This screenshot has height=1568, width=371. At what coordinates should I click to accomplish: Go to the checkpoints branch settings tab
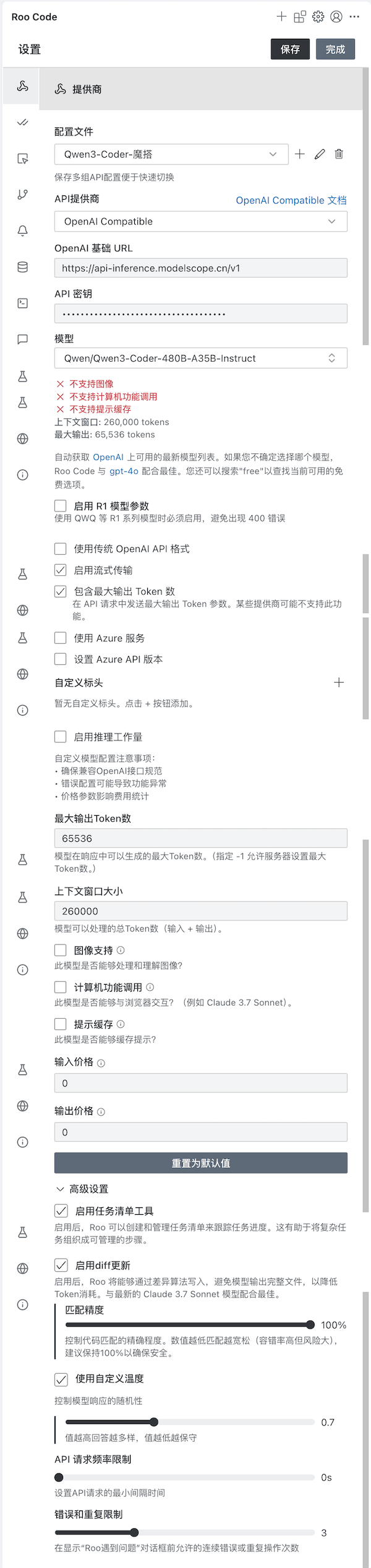(x=23, y=195)
